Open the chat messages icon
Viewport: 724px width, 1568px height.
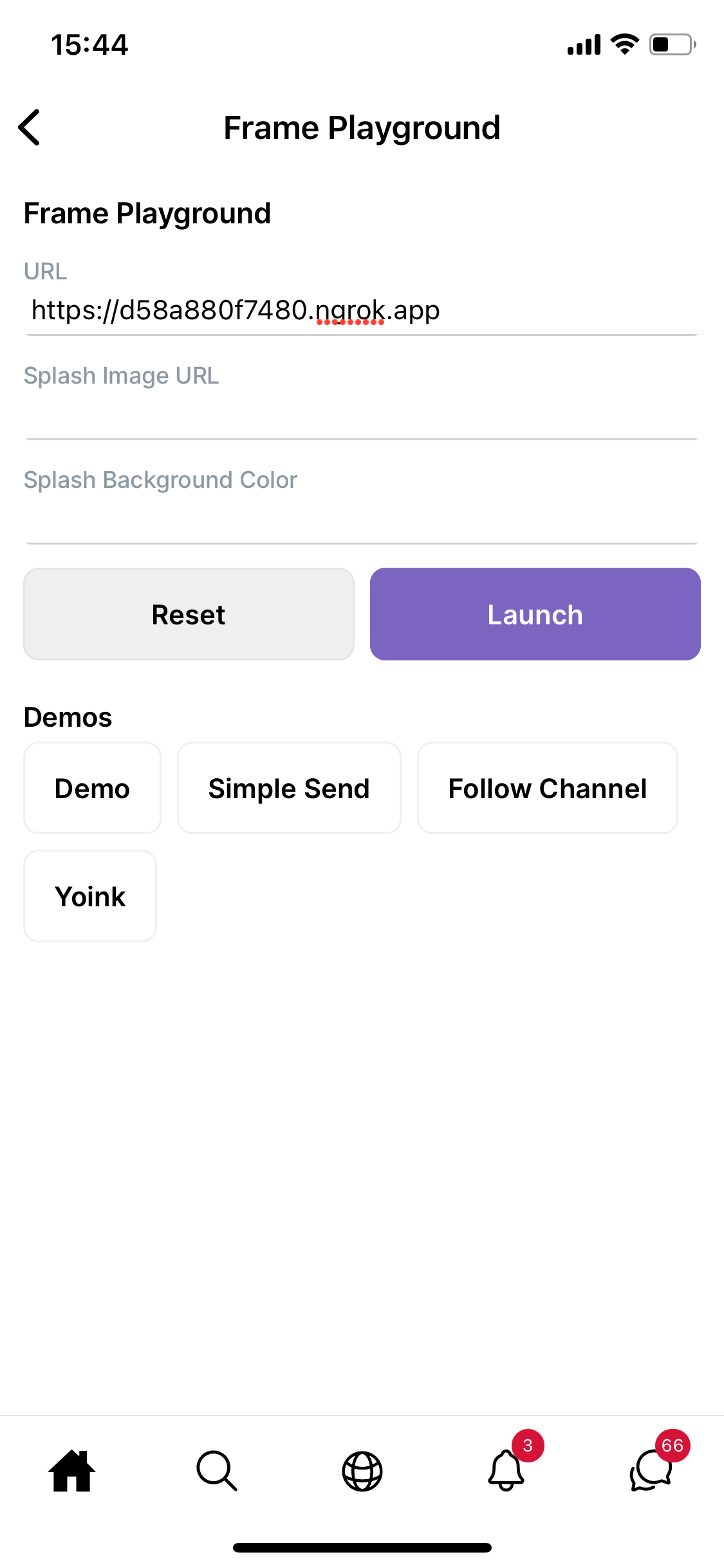[651, 1470]
